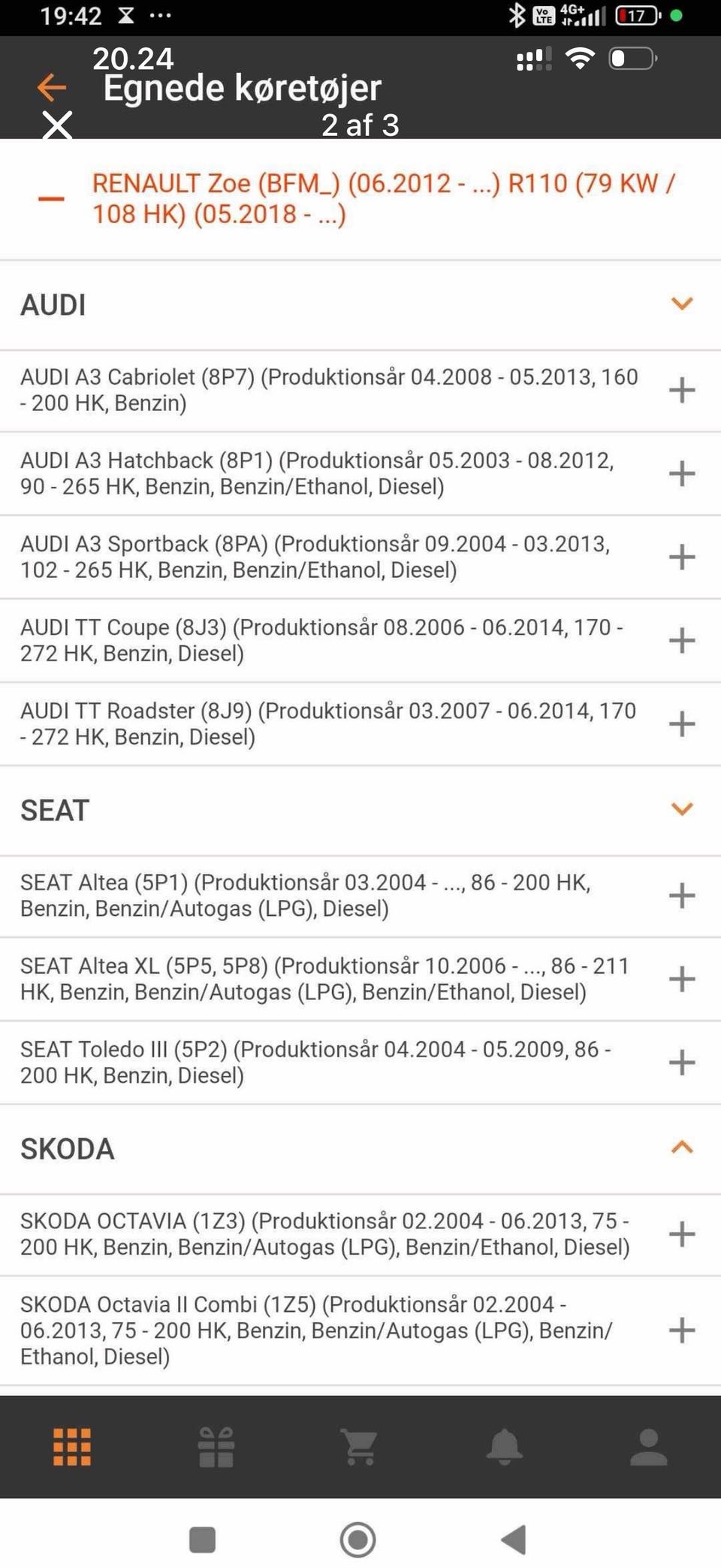Viewport: 721px width, 1568px height.
Task: Tap the RENAULT Zoe R110 selected vehicle
Action: click(383, 199)
